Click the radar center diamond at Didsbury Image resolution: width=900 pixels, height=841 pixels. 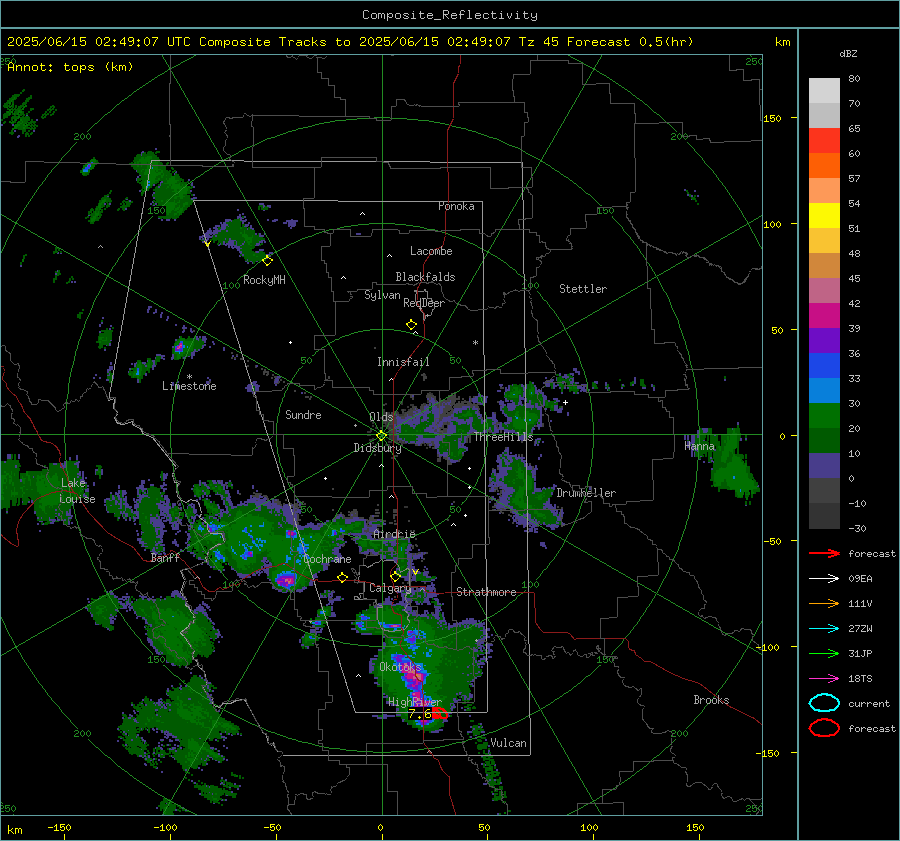coord(381,436)
